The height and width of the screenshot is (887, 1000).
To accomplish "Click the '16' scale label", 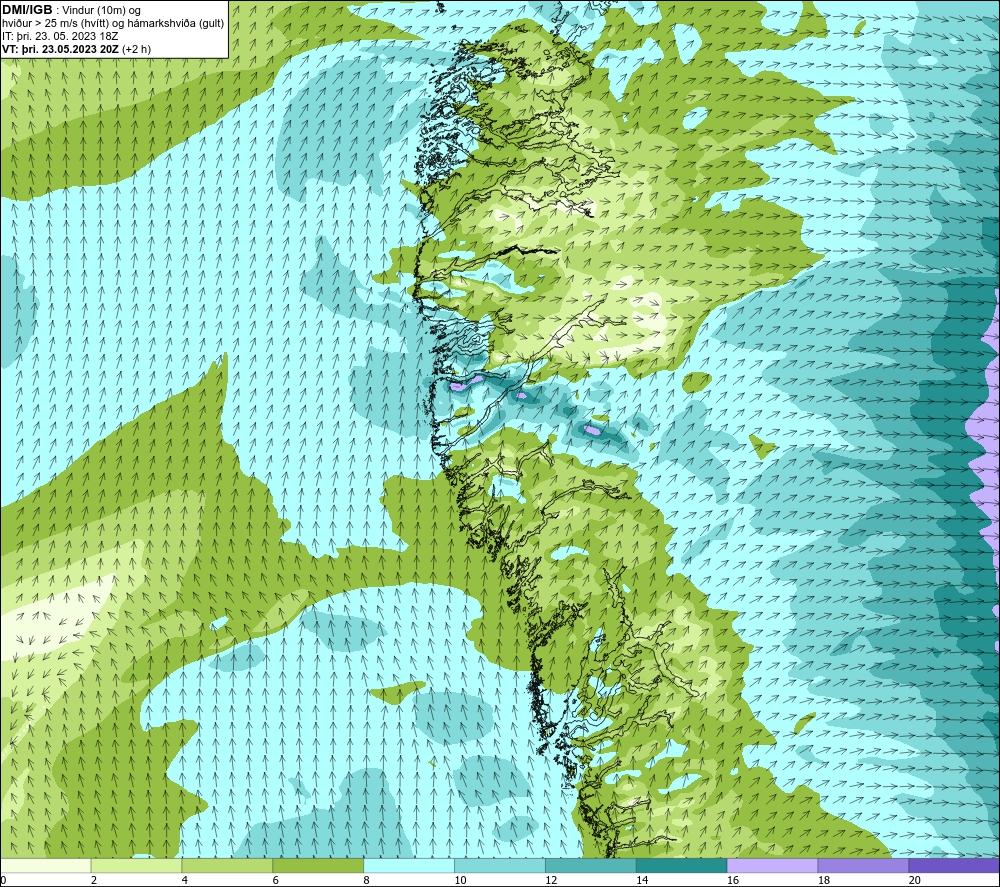I will point(733,880).
